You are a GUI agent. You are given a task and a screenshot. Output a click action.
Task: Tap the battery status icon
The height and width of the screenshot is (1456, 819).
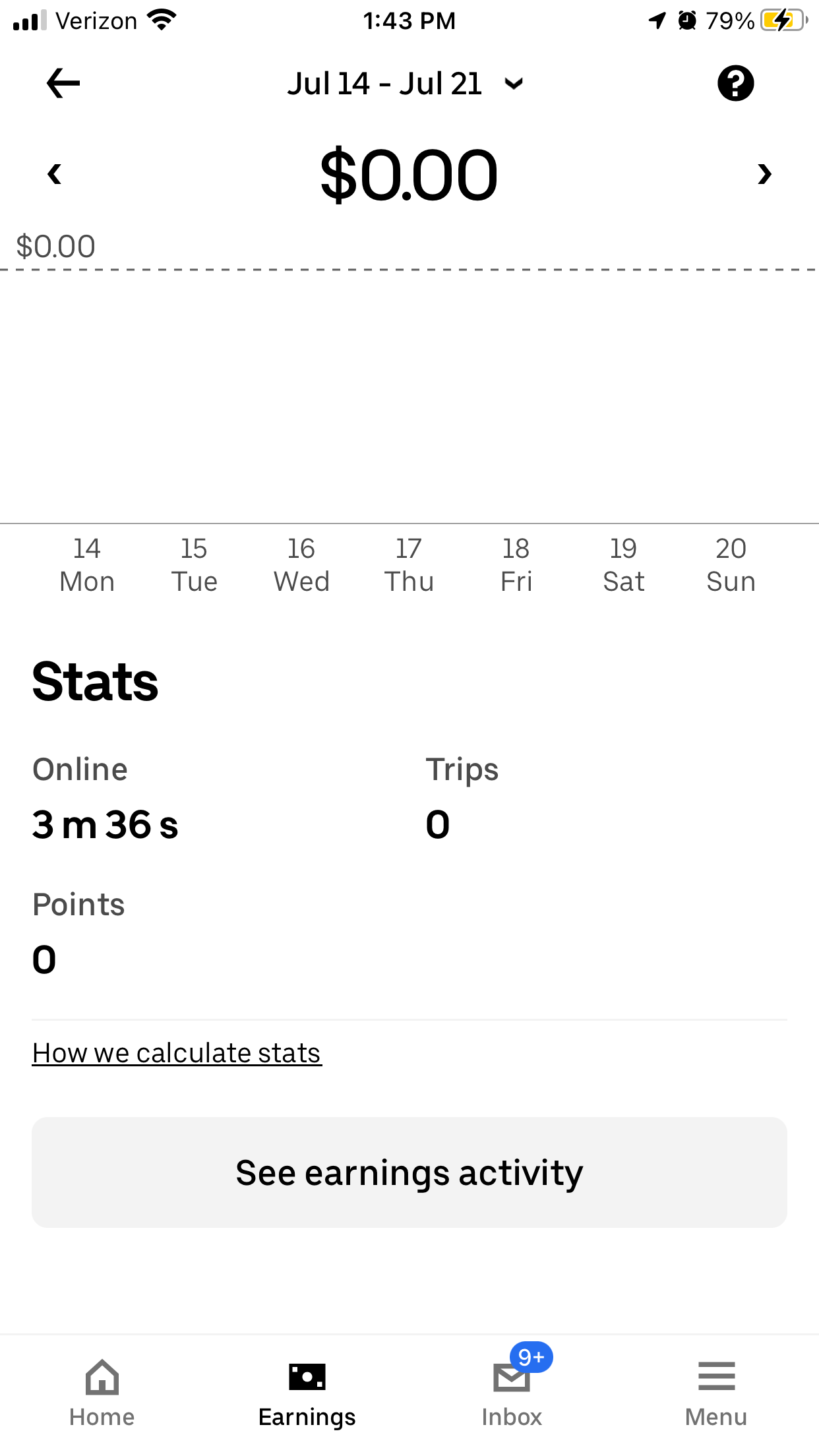pyautogui.click(x=783, y=20)
